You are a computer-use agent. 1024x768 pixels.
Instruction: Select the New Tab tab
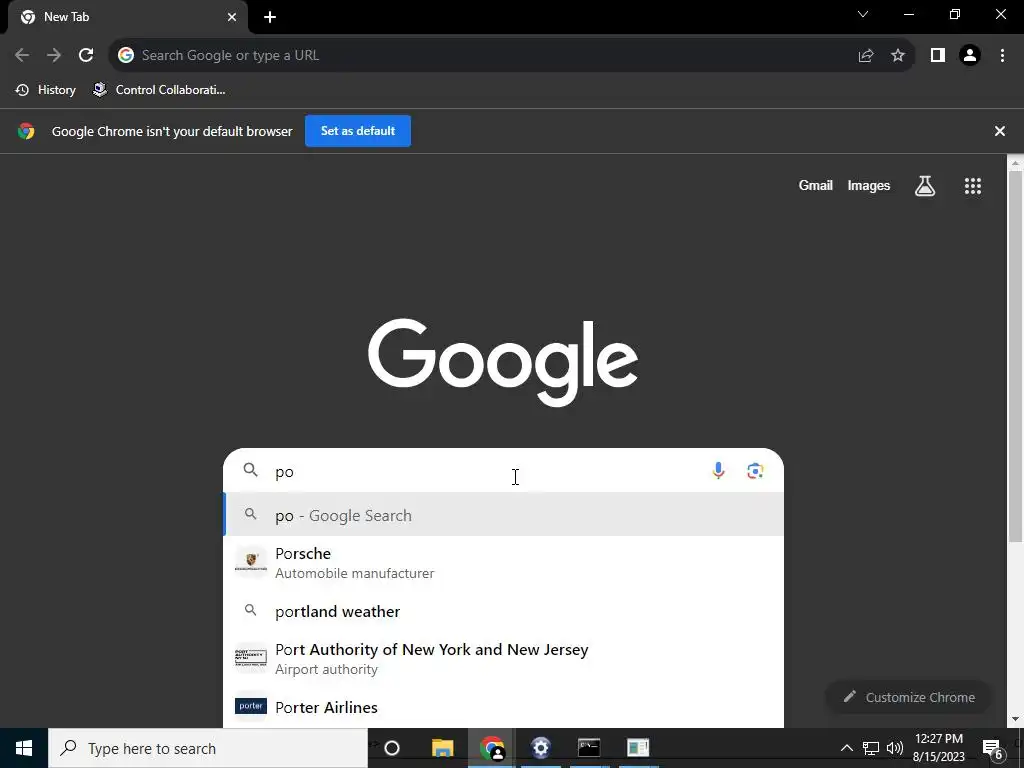128,17
